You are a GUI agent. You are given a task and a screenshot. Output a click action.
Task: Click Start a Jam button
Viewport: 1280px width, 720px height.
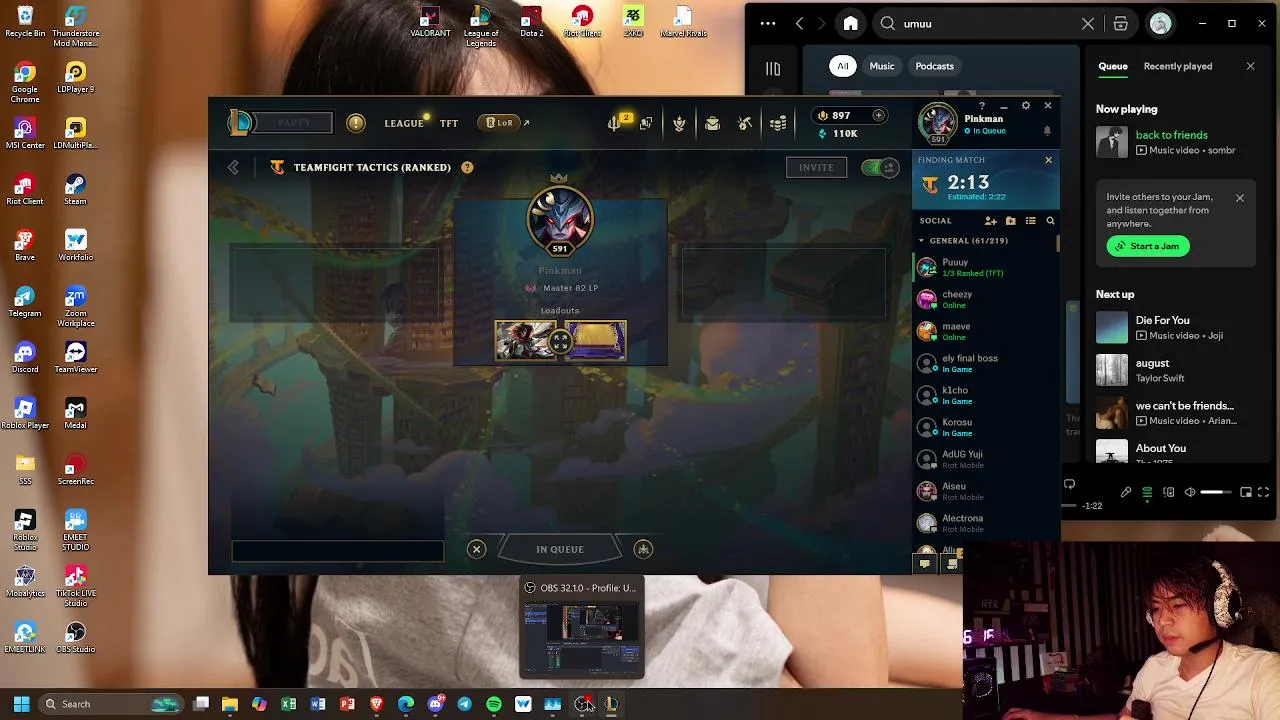pyautogui.click(x=1148, y=246)
